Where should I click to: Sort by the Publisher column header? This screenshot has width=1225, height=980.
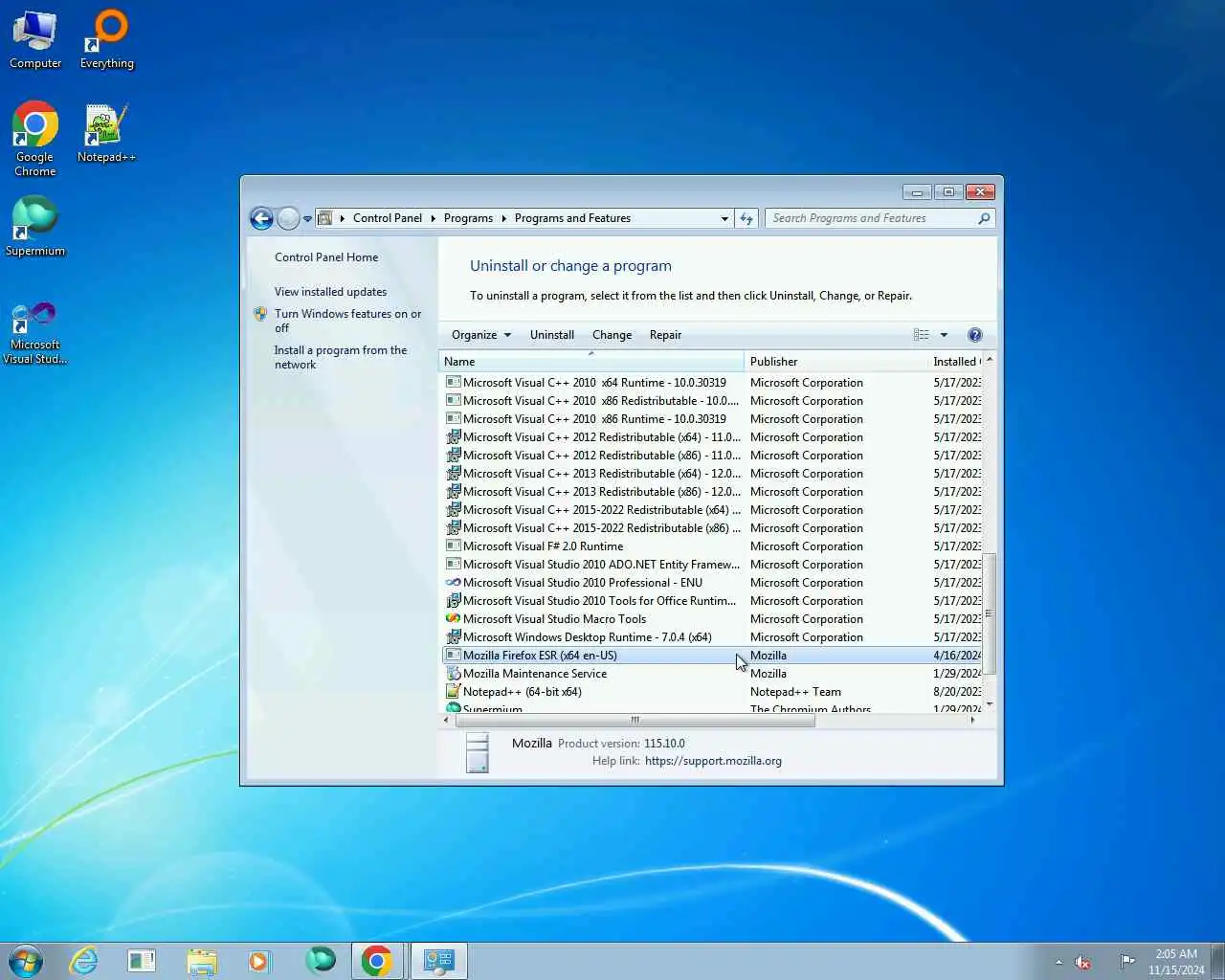[835, 362]
